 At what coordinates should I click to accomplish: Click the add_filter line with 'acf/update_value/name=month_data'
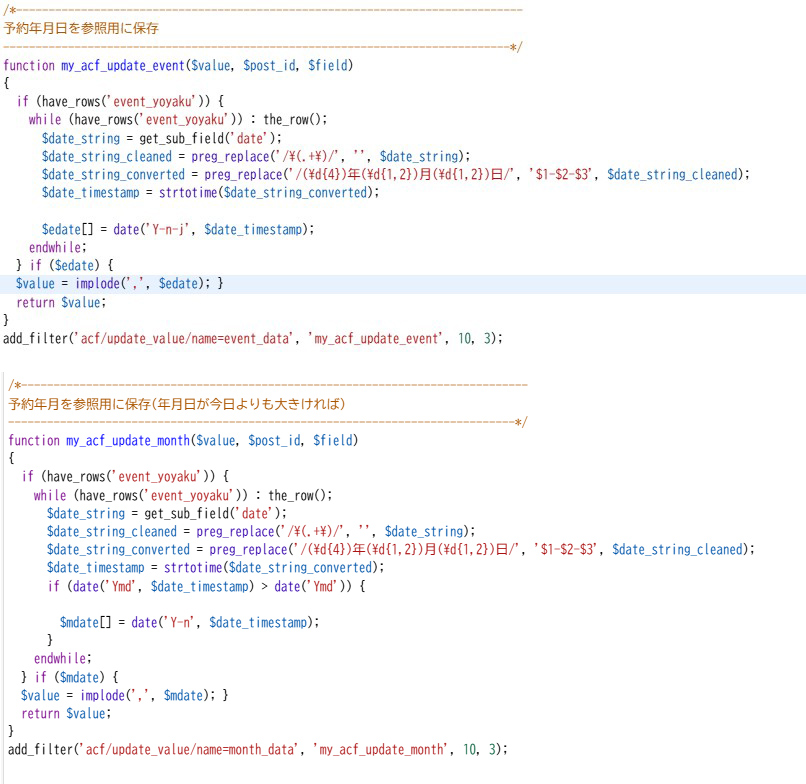coord(258,750)
